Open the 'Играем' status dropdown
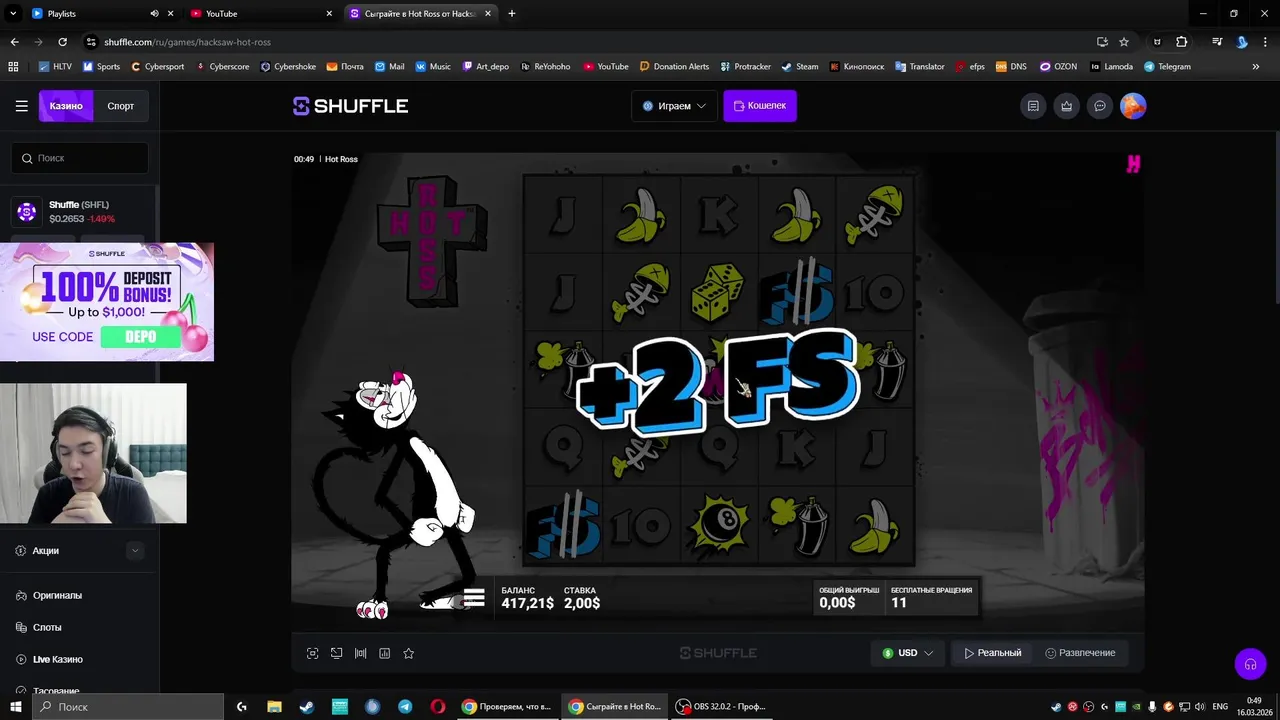 click(675, 106)
